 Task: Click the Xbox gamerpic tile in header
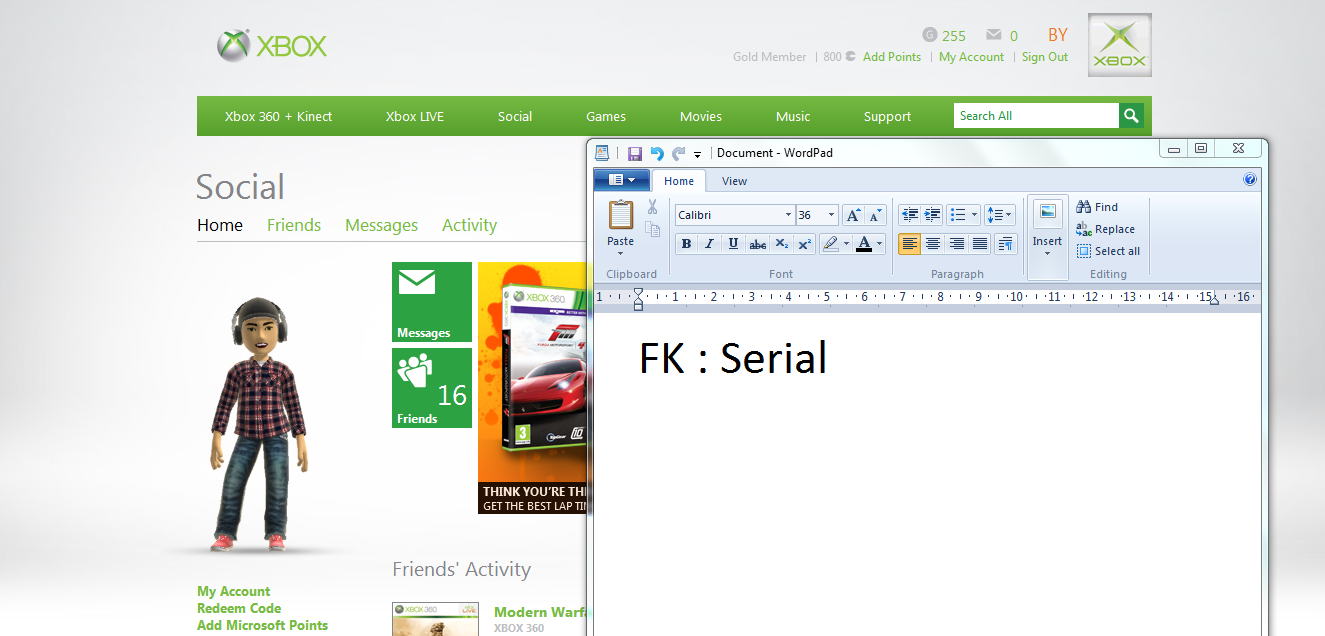tap(1120, 45)
